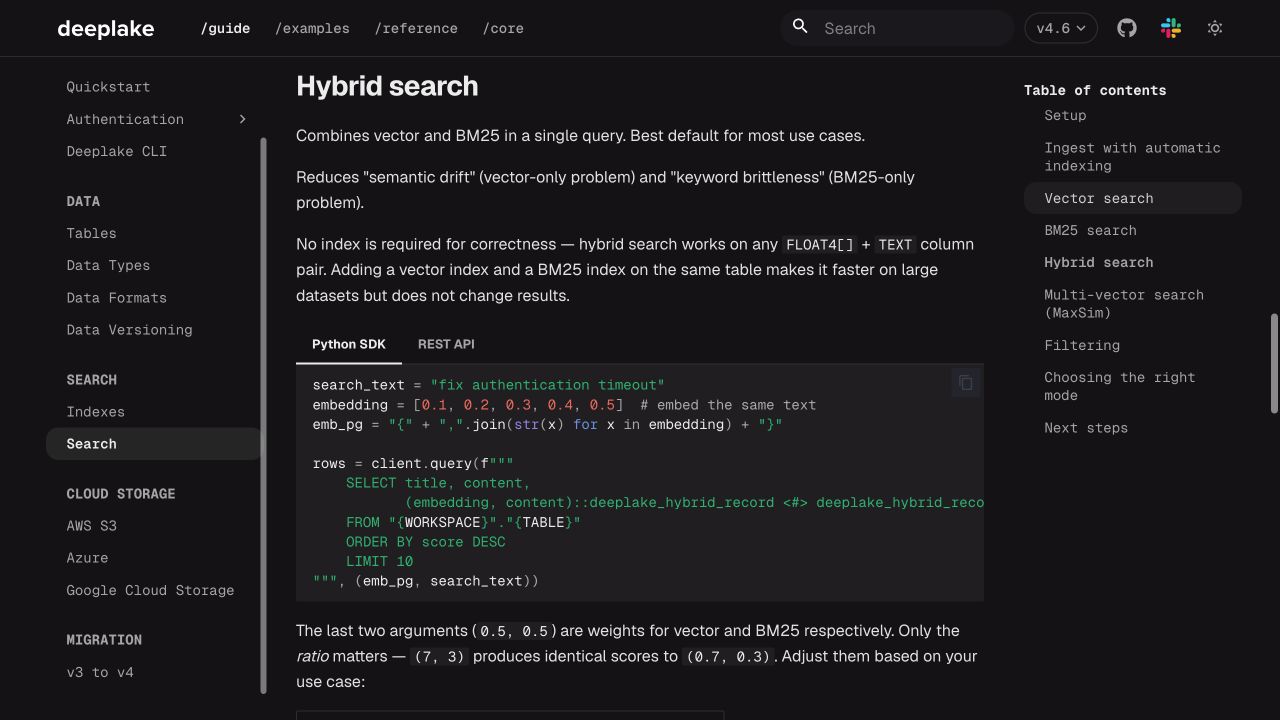Open Authentication in the sidebar
The image size is (1280, 720).
coord(125,119)
